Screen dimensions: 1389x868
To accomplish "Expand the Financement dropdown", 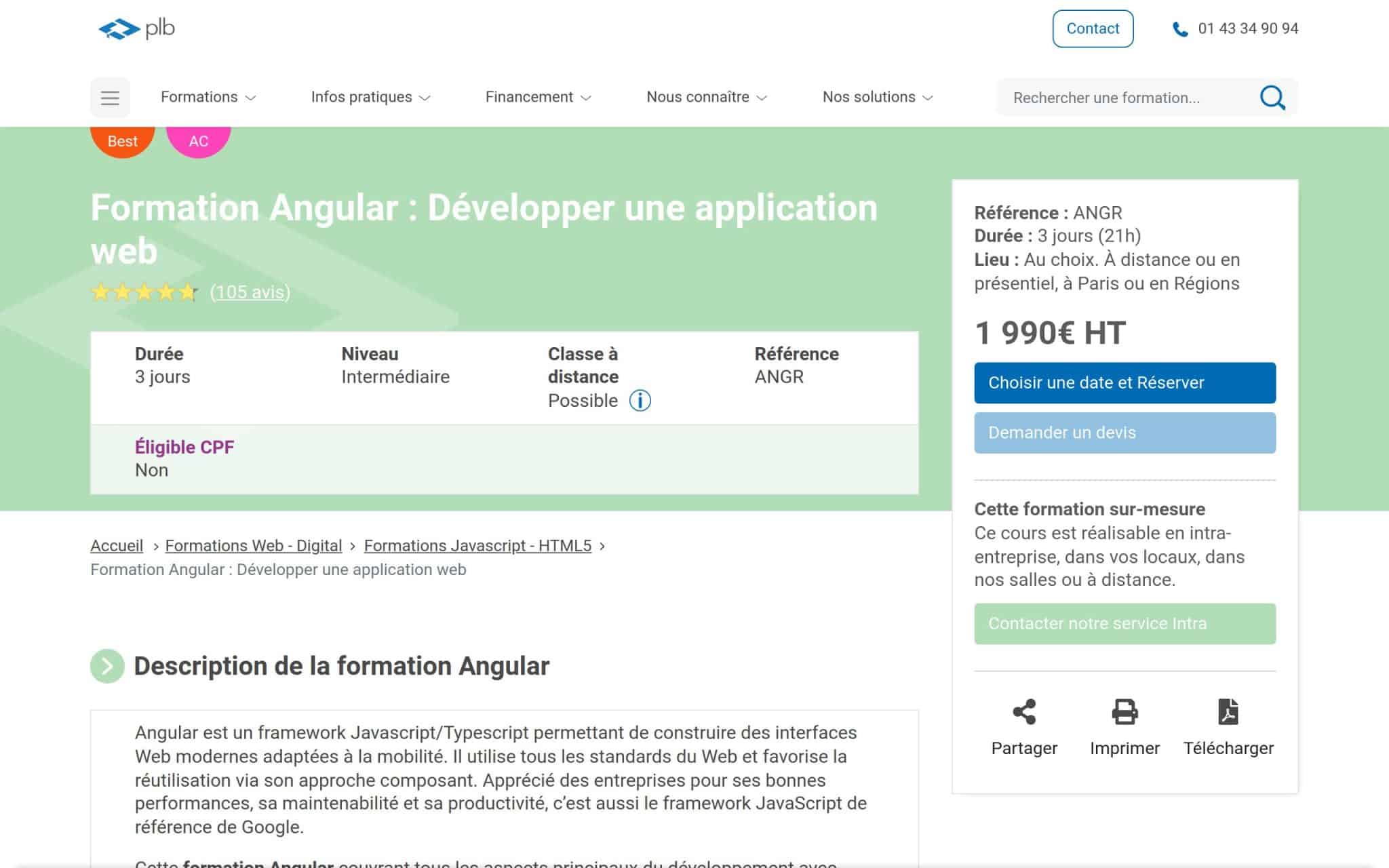I will pyautogui.click(x=539, y=97).
